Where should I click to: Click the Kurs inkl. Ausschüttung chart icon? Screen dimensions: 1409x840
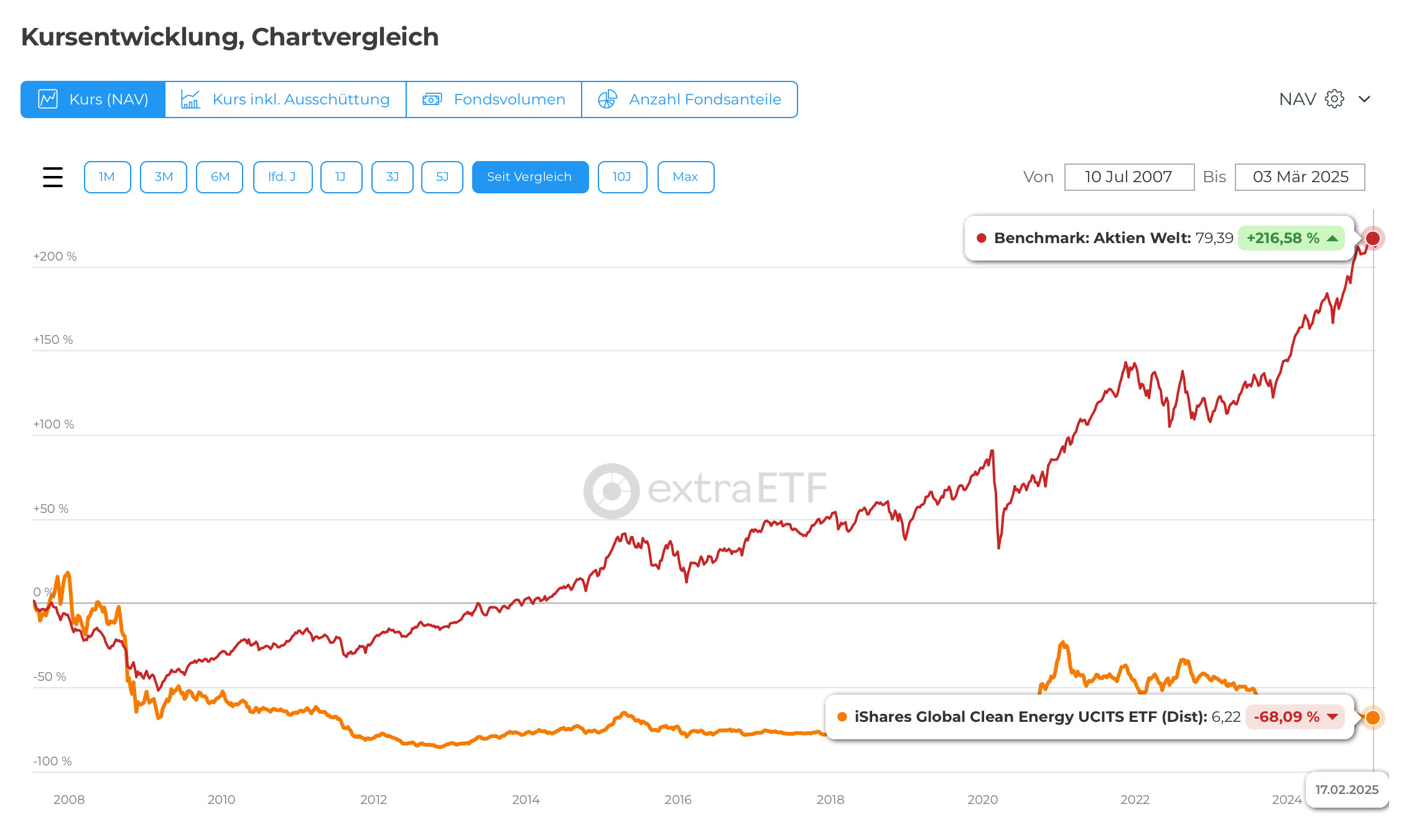tap(190, 99)
